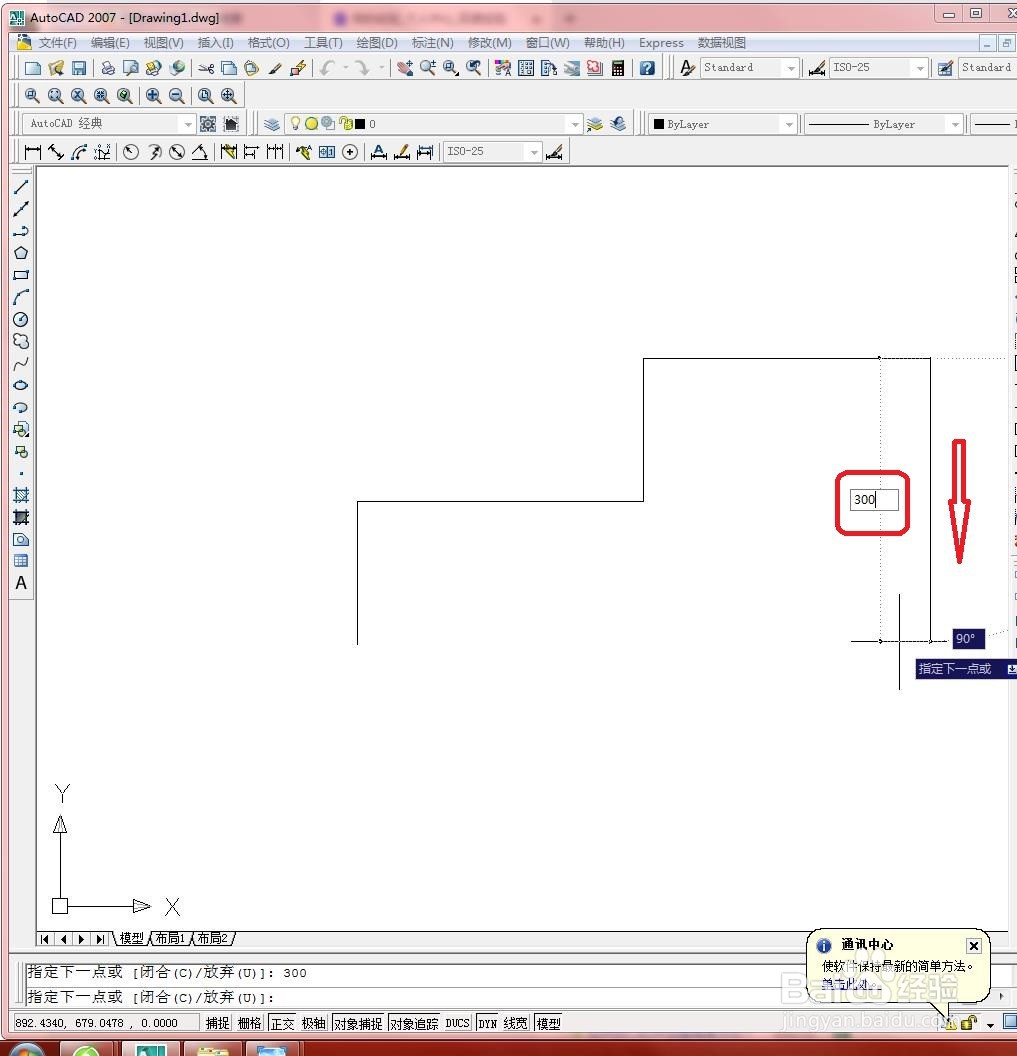Open the 编辑(E) menu
Image resolution: width=1017 pixels, height=1056 pixels.
110,43
